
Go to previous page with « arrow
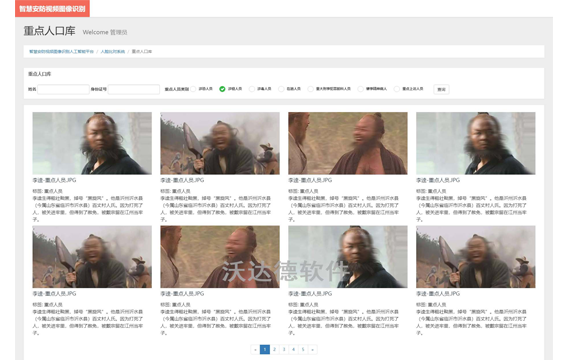[256, 349]
